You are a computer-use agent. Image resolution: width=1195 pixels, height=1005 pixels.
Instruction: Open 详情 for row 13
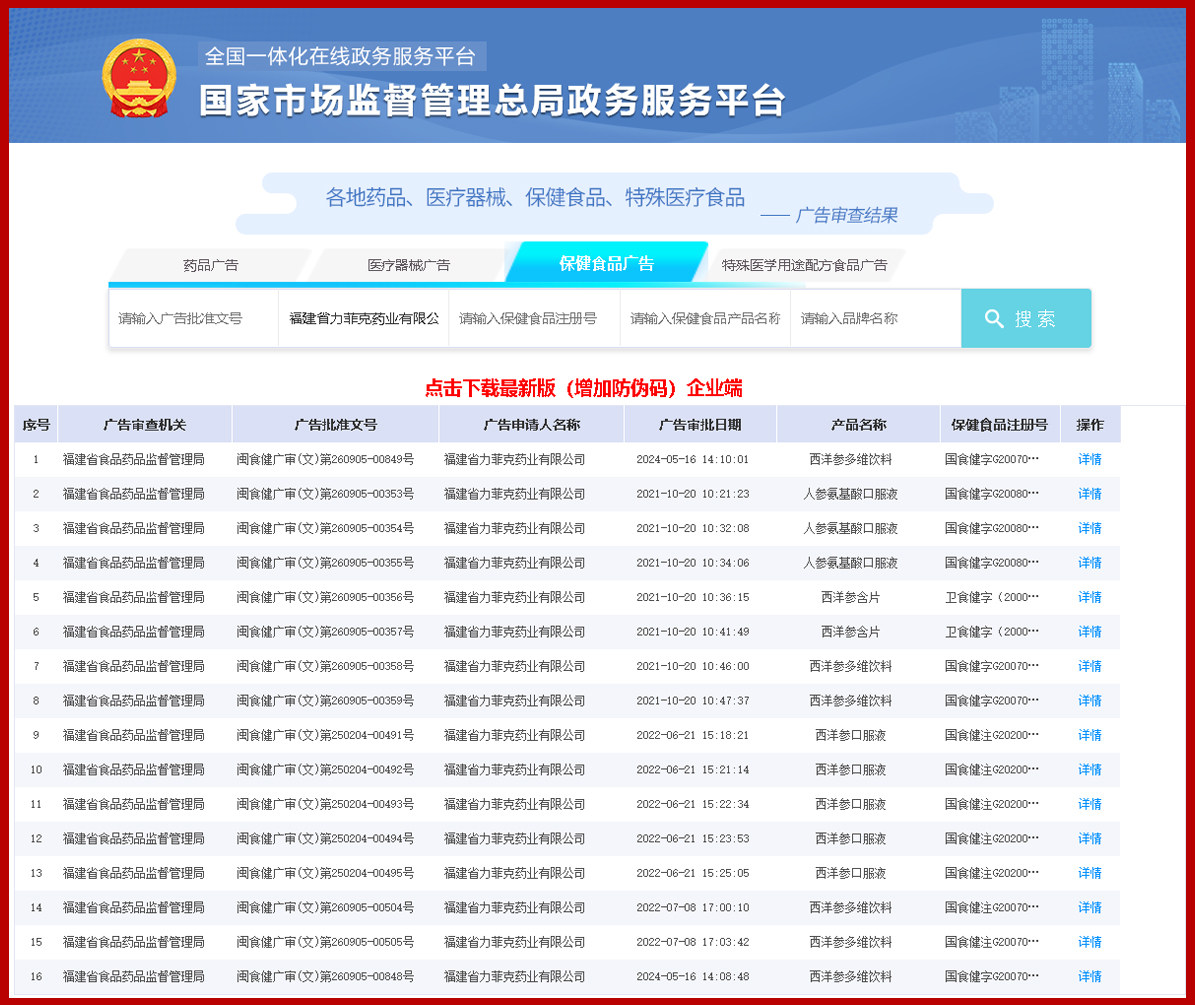point(1089,873)
